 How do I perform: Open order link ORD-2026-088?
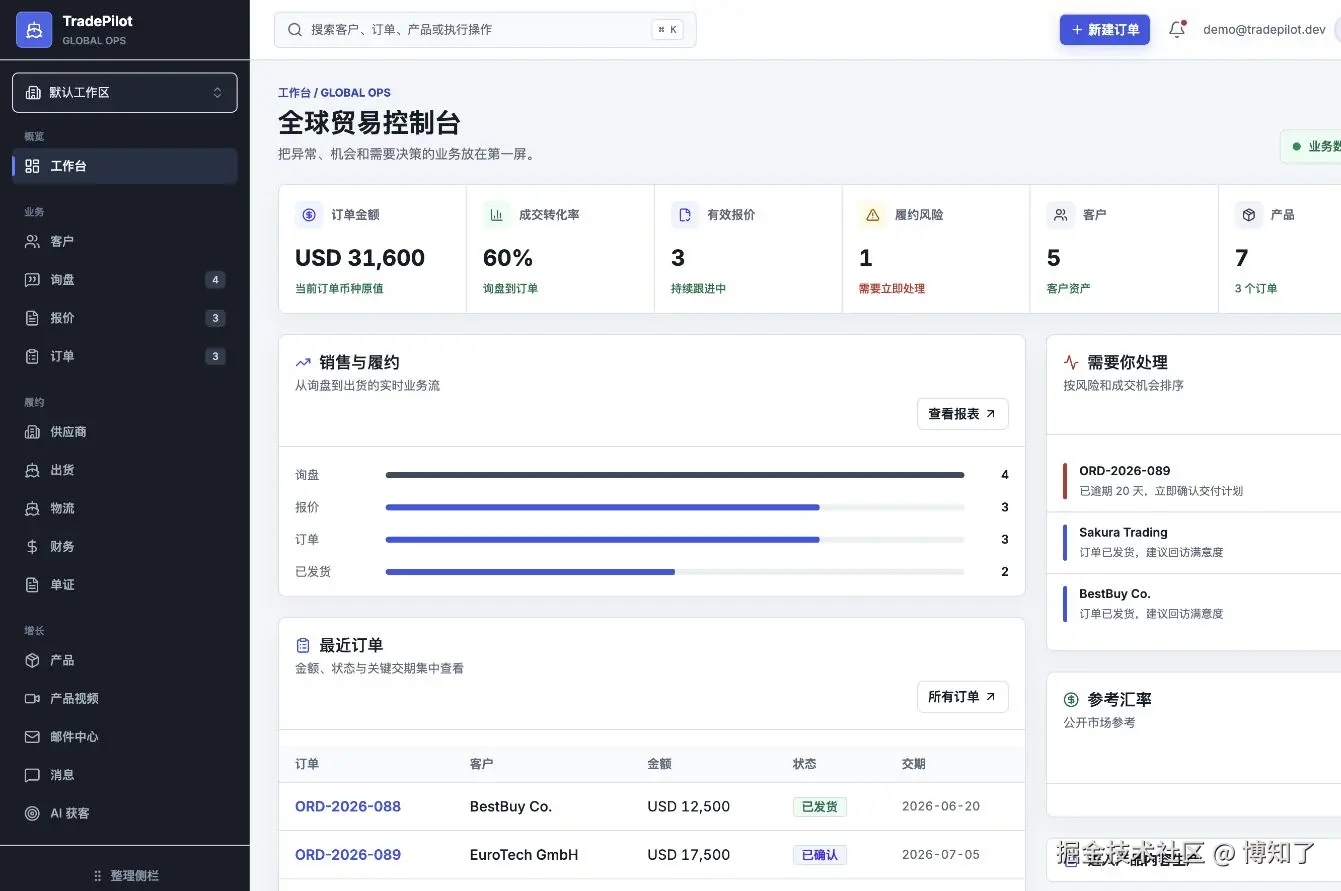pos(348,806)
